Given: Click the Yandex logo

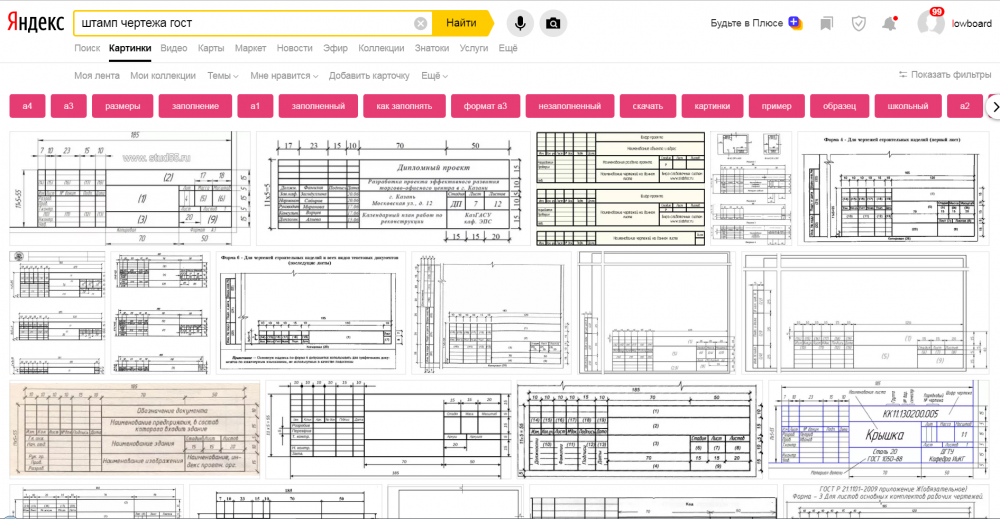Looking at the screenshot, I should click(36, 23).
